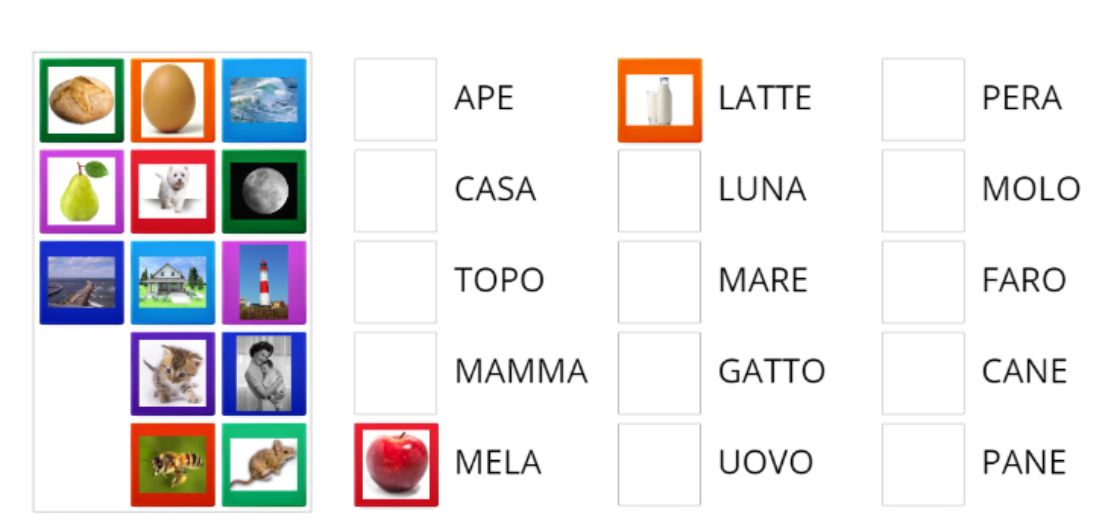Select the mouse picture tile
This screenshot has height=526, width=1112.
(264, 465)
